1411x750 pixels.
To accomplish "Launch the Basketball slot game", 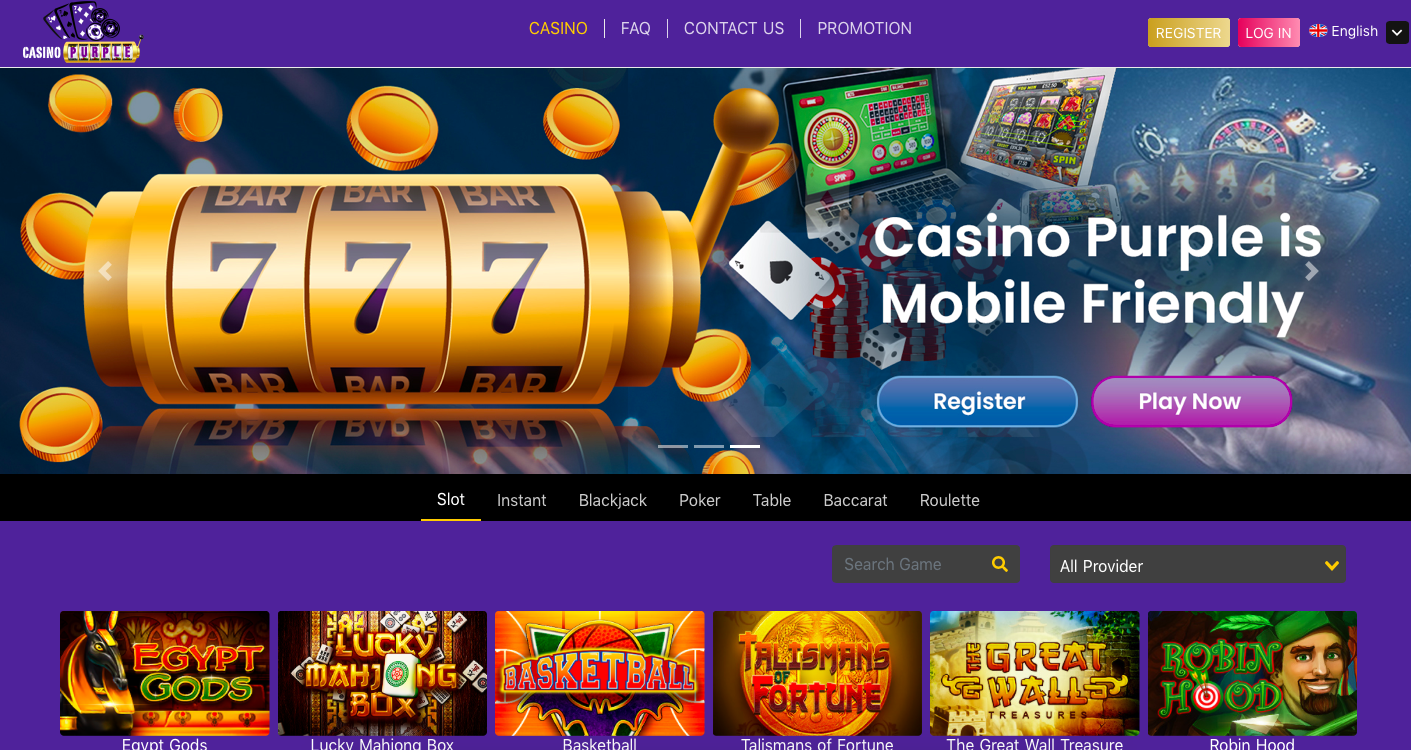I will 600,673.
